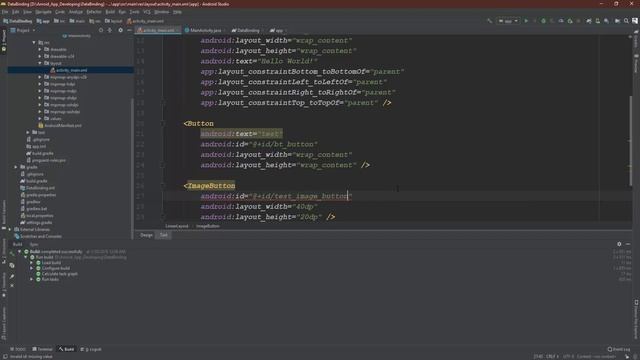Open the Event Log button
Screen dimensions: 640x360
(x=619, y=349)
